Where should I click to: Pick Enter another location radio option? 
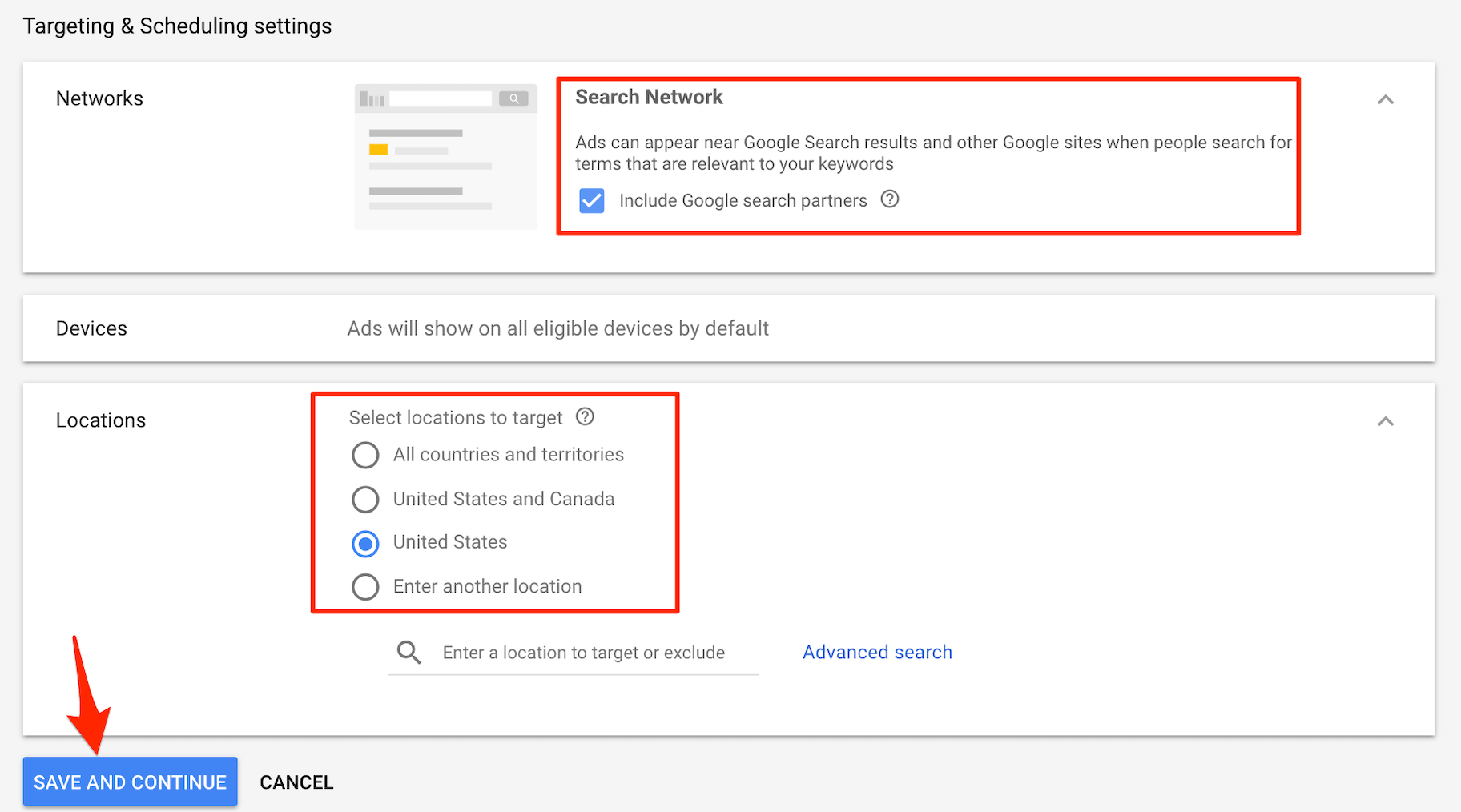(365, 587)
